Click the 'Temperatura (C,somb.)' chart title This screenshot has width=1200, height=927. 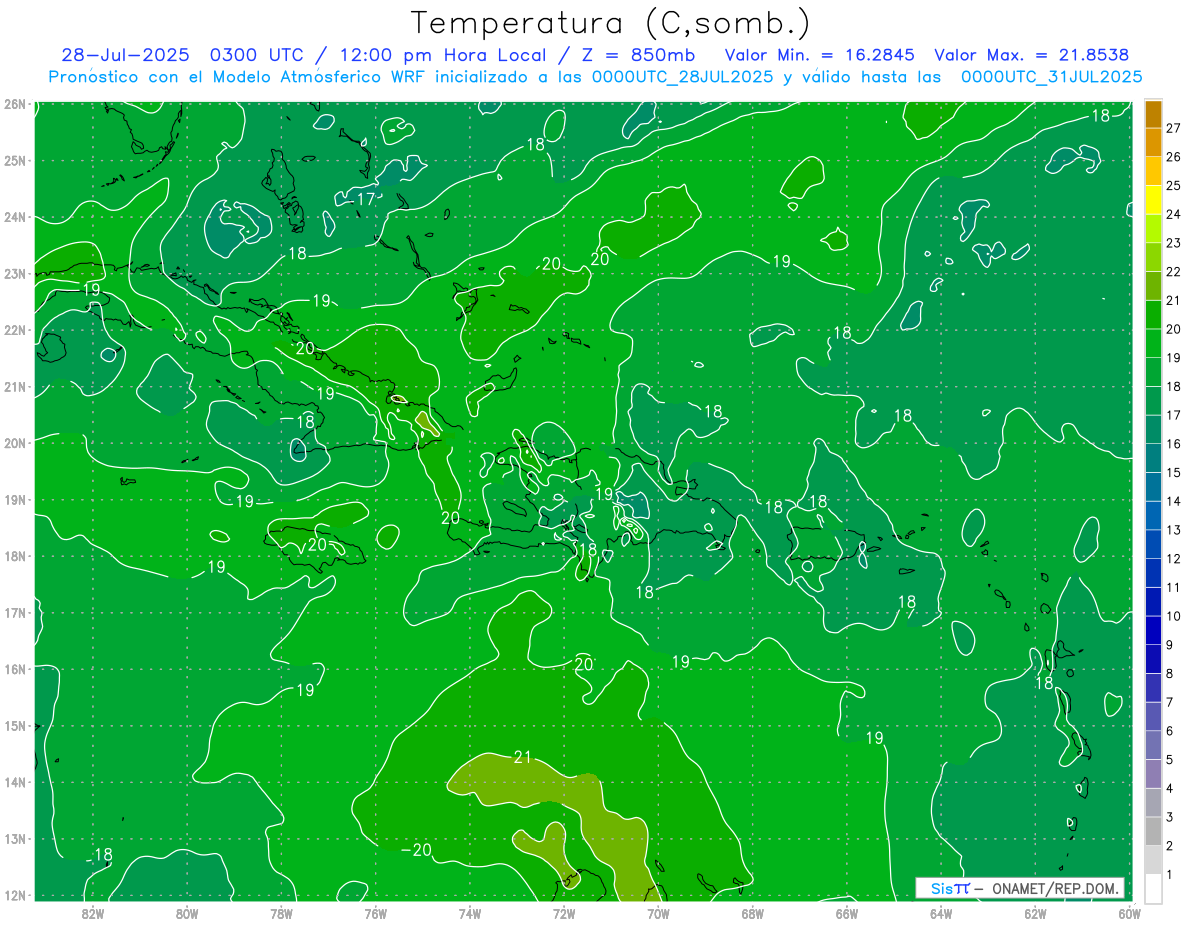(610, 23)
